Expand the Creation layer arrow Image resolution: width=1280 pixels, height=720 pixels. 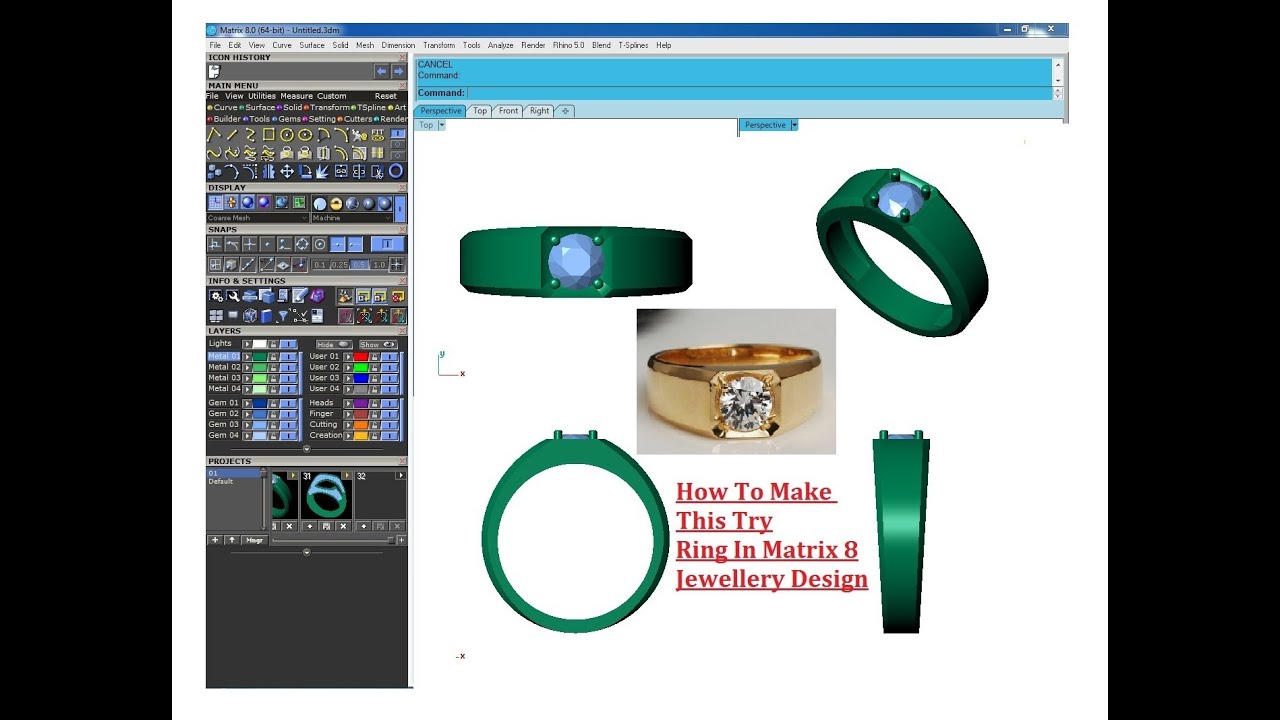[x=348, y=436]
